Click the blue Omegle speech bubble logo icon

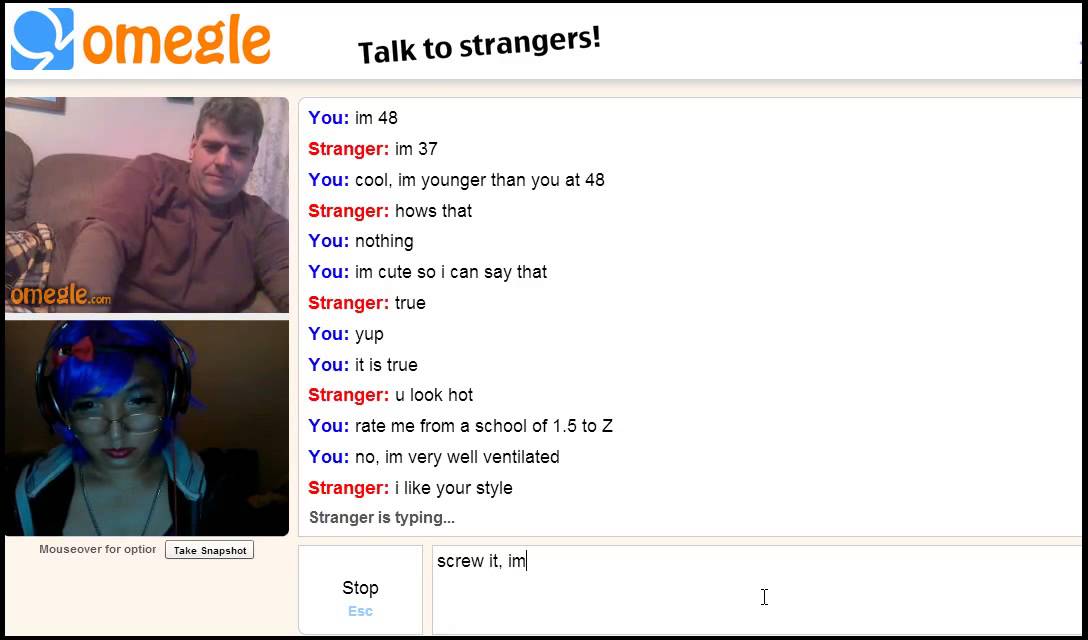point(42,39)
